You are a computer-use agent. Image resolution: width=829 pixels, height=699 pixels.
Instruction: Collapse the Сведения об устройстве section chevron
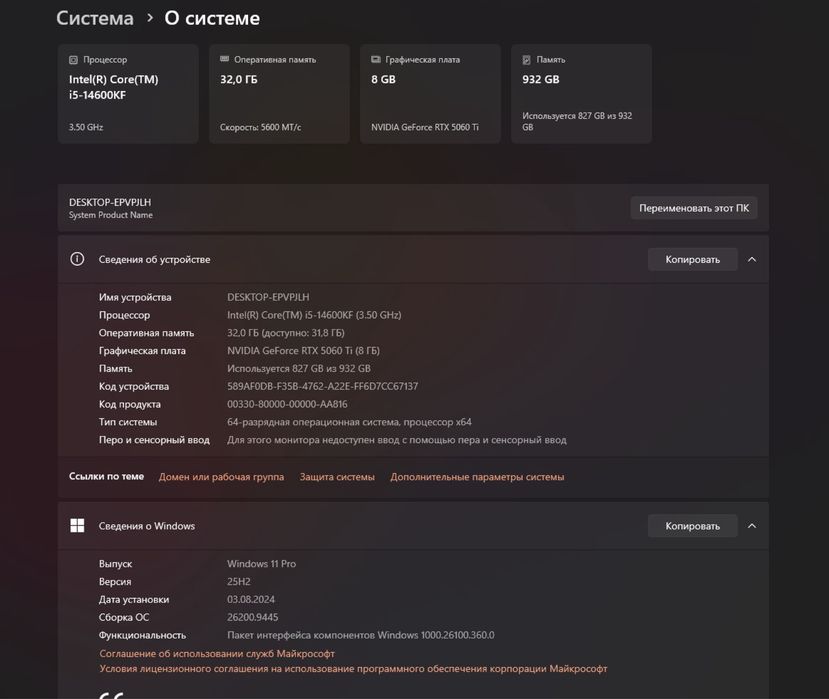[752, 259]
